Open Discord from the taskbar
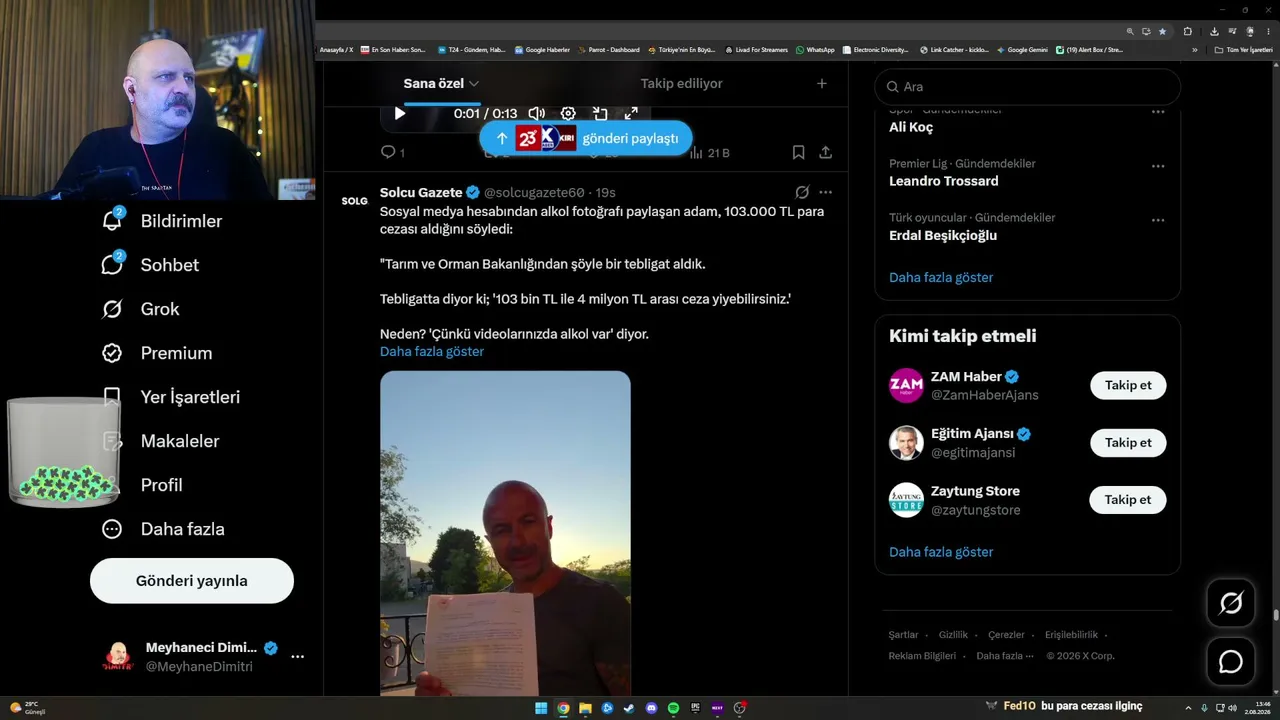1280x720 pixels. 651,708
